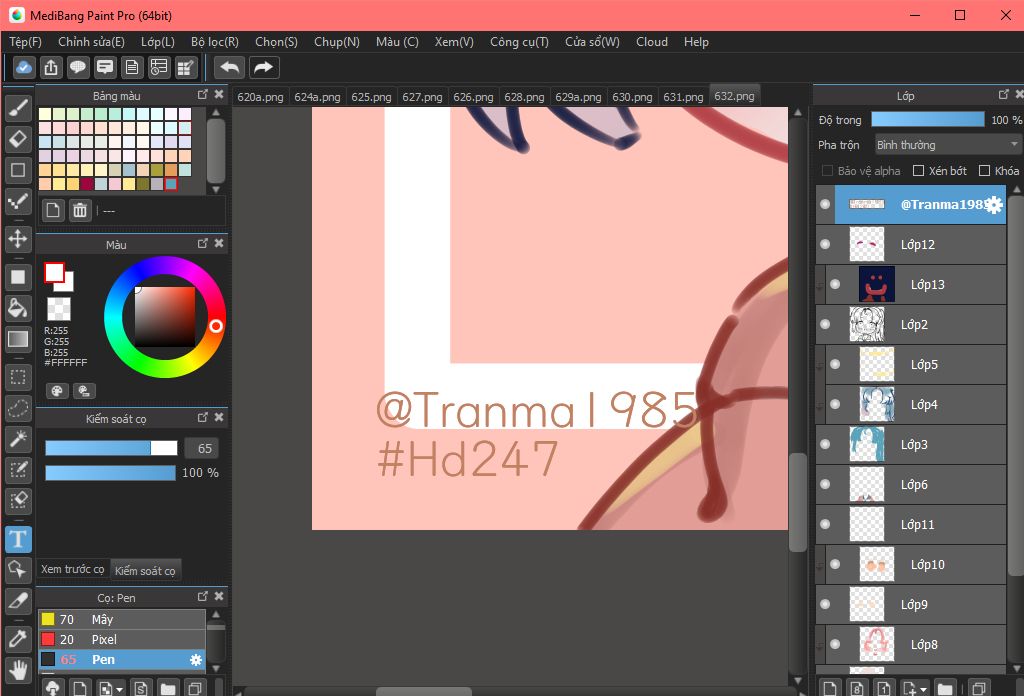This screenshot has height=696, width=1024.
Task: Hide the Lớp2 layer
Action: coord(825,324)
